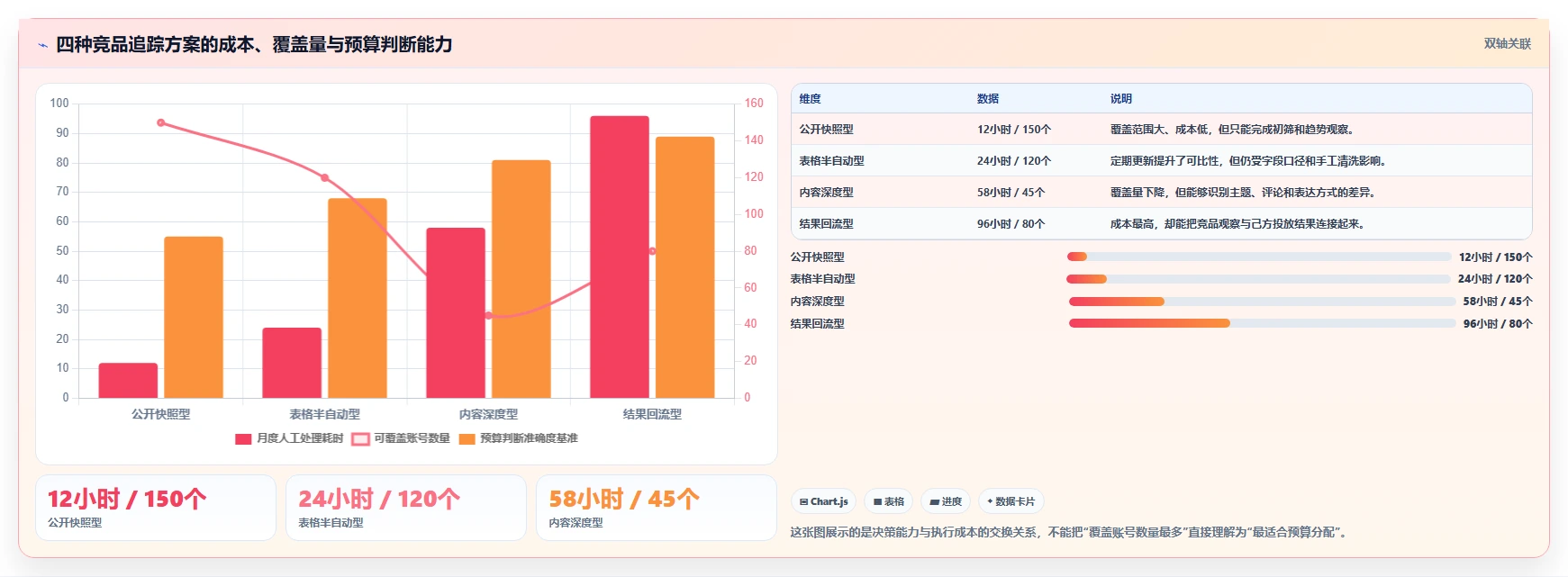
Task: Click the line point above 公开快照型
Action: pos(161,122)
